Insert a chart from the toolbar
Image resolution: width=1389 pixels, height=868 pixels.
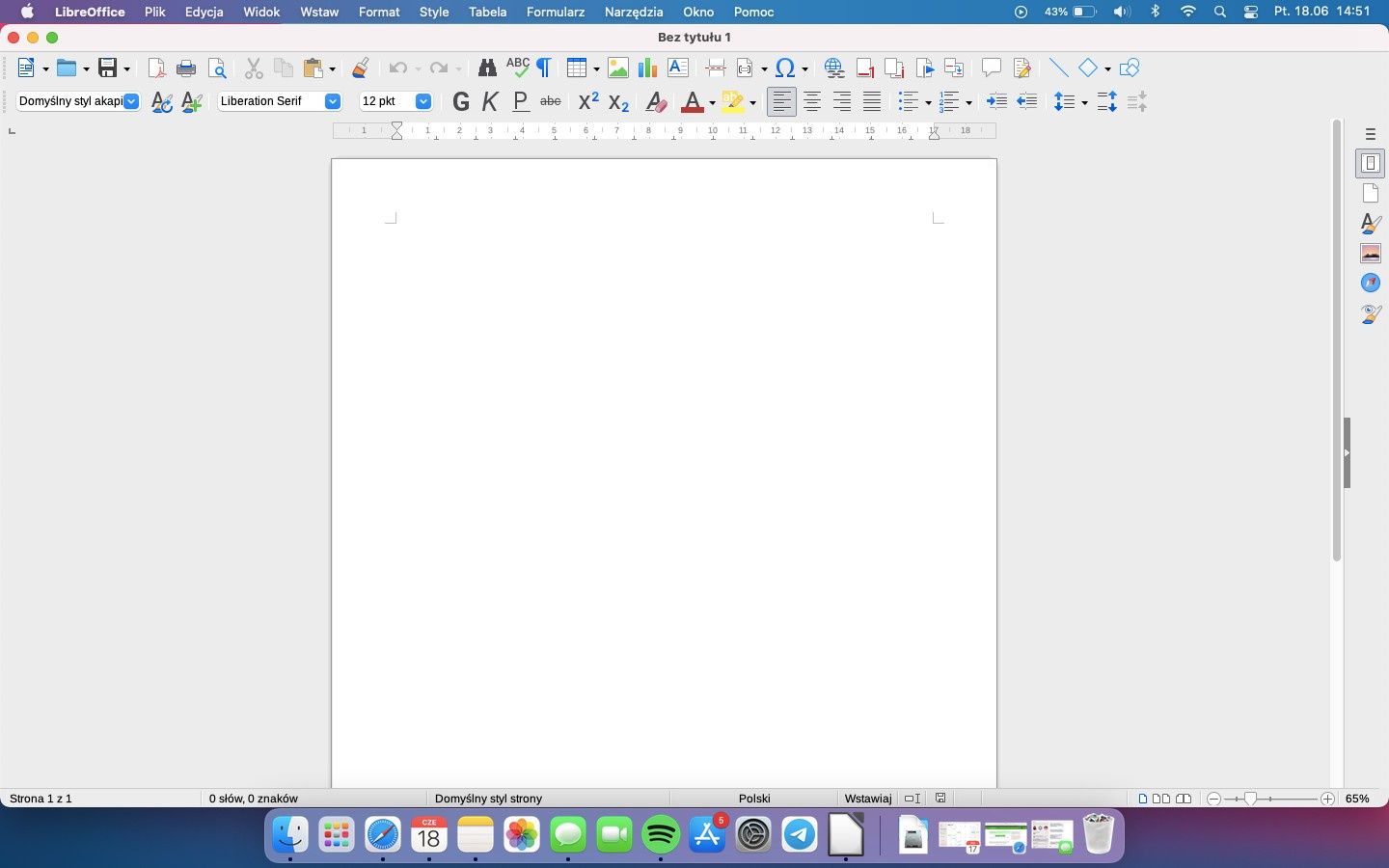(647, 68)
